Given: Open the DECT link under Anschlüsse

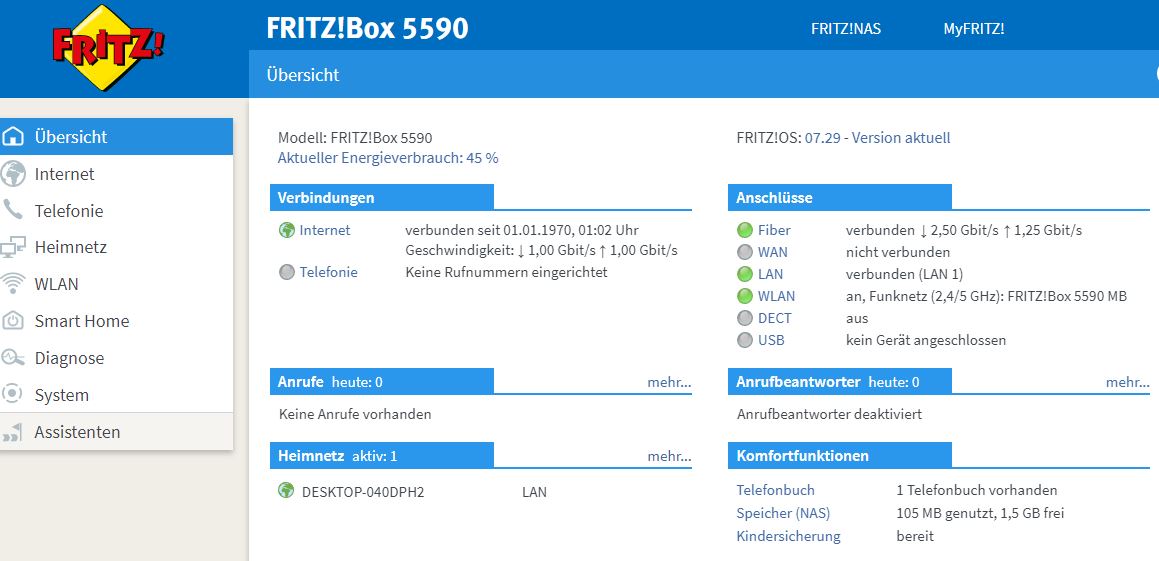Looking at the screenshot, I should [775, 319].
